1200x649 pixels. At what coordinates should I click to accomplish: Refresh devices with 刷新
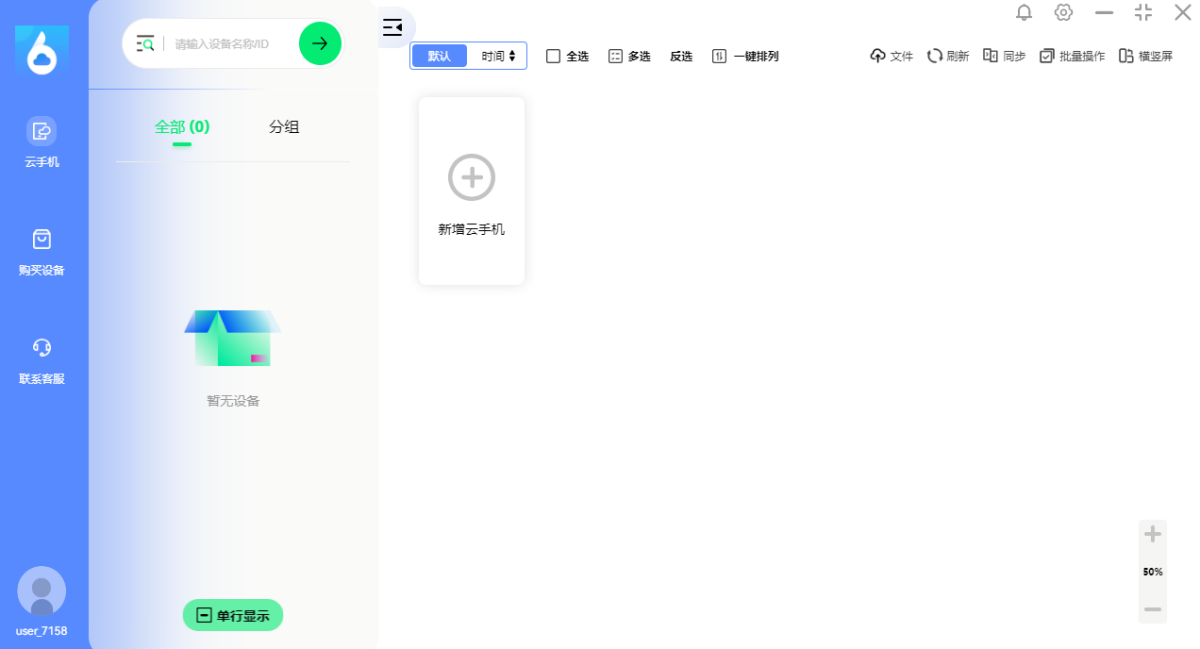click(948, 56)
